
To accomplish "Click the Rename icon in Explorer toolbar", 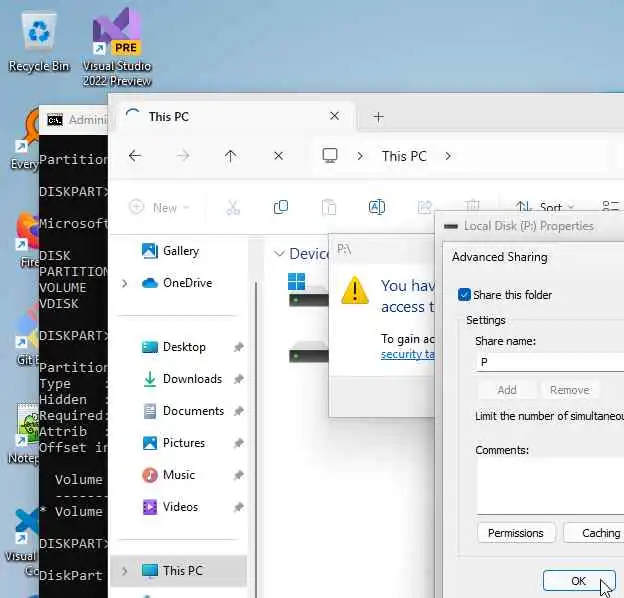I will click(x=376, y=207).
